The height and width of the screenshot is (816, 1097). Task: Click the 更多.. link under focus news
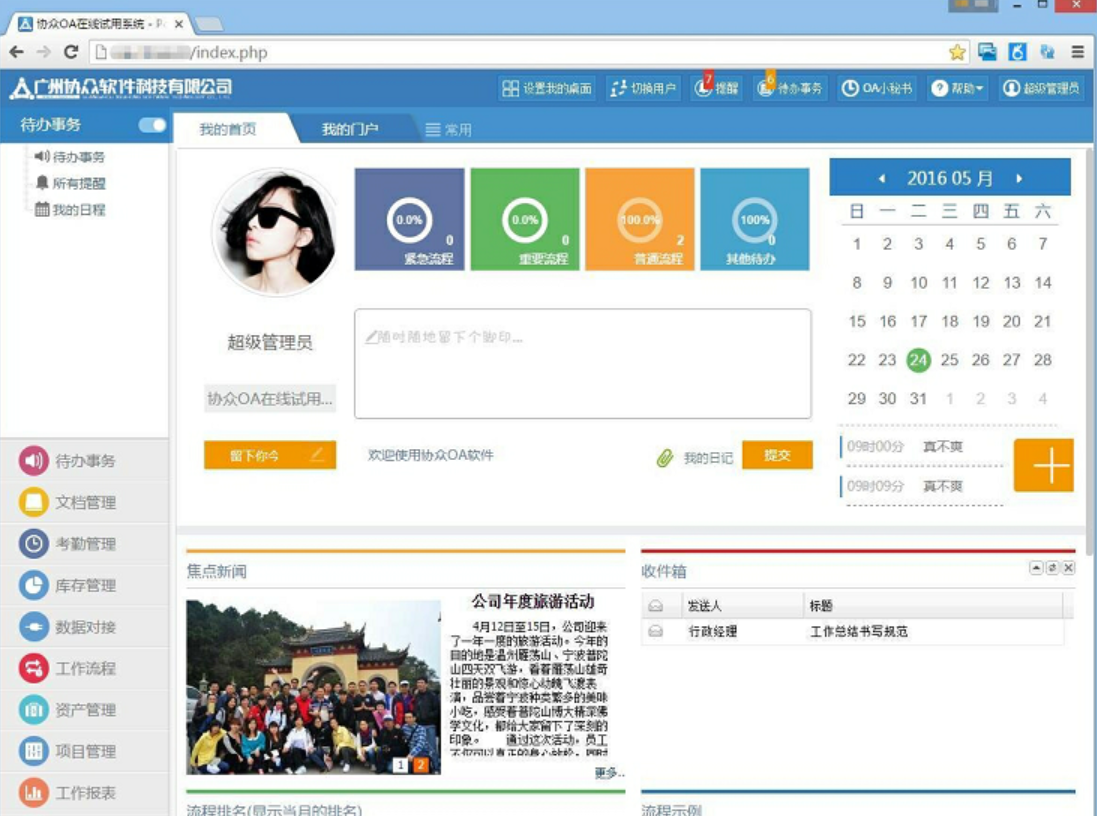pyautogui.click(x=608, y=773)
